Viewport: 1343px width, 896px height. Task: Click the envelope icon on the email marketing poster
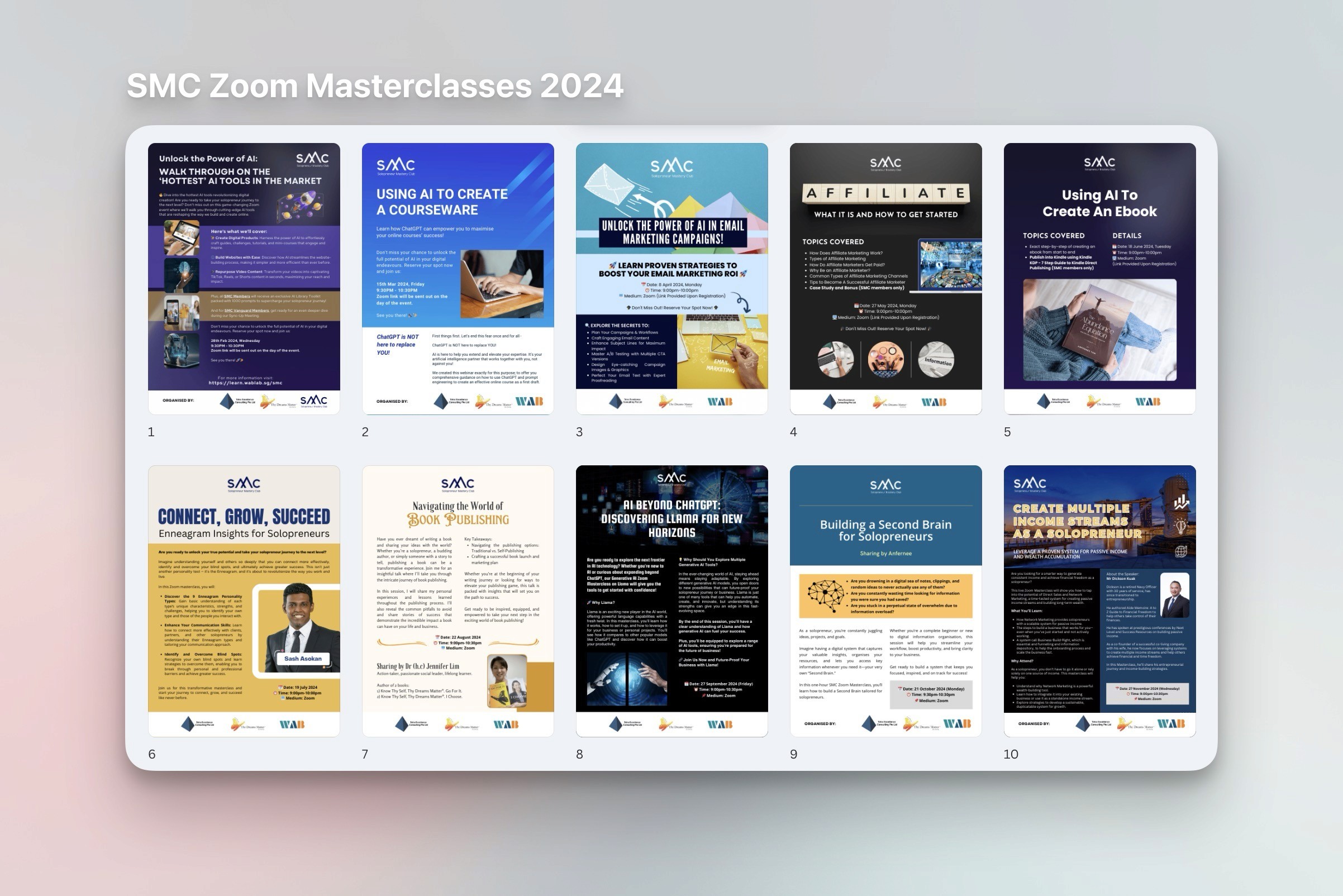coord(611,185)
